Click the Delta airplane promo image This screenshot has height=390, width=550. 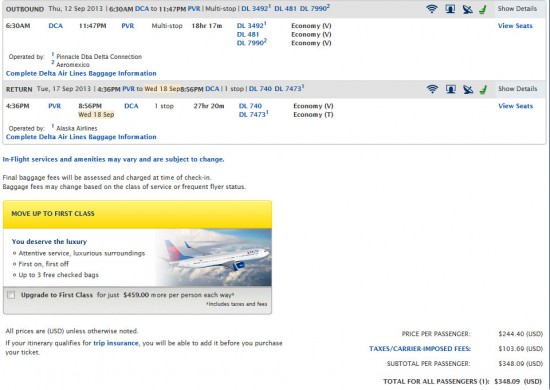click(213, 257)
